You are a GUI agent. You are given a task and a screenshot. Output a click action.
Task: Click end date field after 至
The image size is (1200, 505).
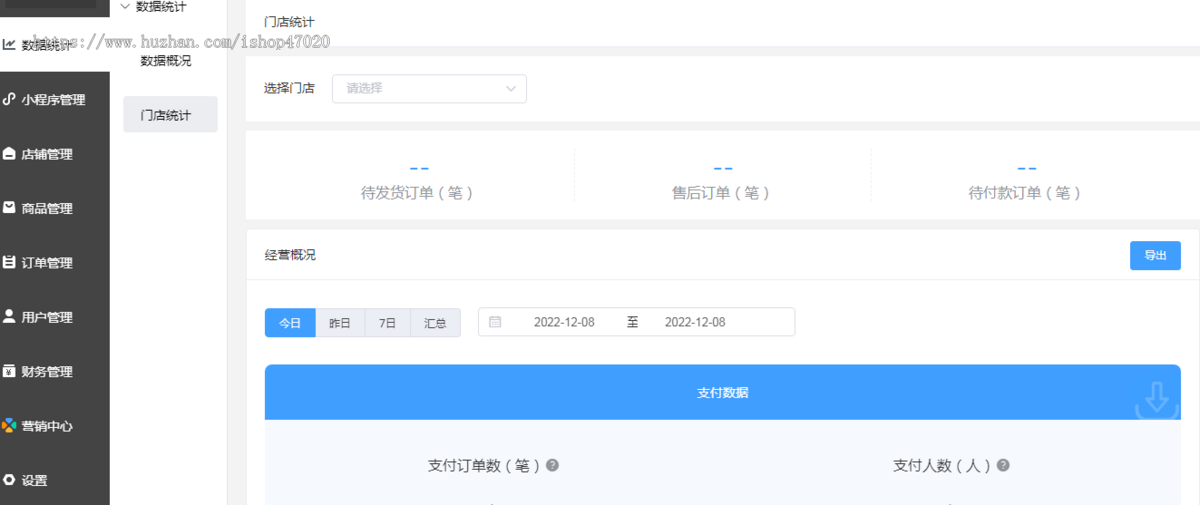pyautogui.click(x=695, y=322)
